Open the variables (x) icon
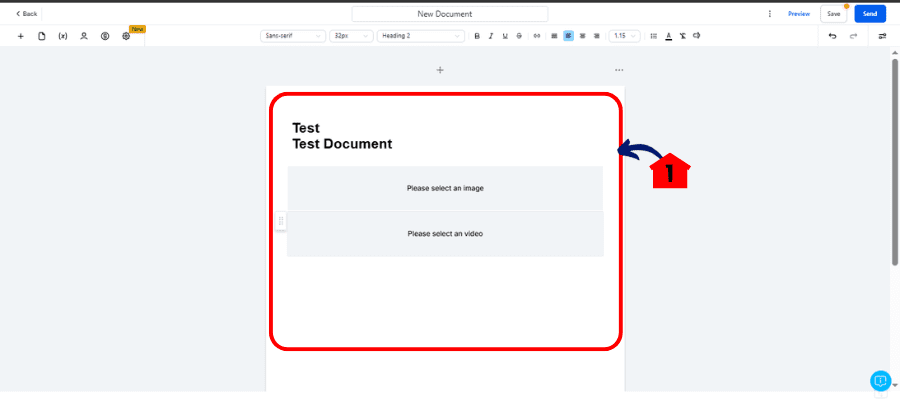The width and height of the screenshot is (900, 400). [63, 36]
